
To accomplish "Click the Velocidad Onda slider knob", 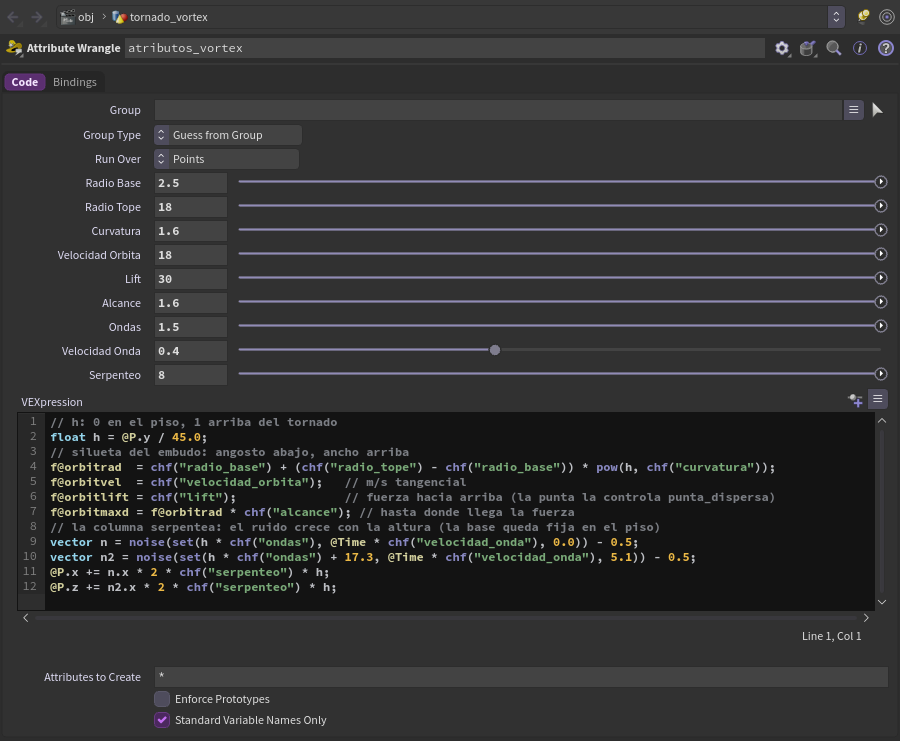I will pos(495,350).
